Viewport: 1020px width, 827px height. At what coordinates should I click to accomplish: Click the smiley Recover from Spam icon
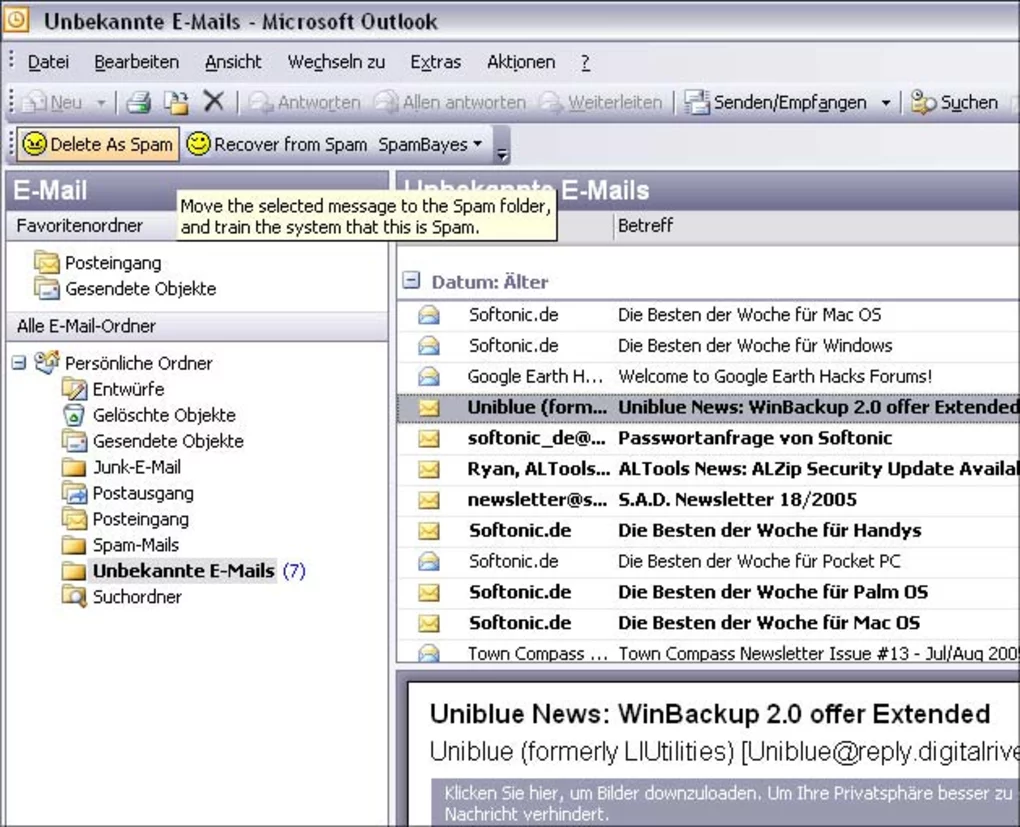tap(198, 145)
